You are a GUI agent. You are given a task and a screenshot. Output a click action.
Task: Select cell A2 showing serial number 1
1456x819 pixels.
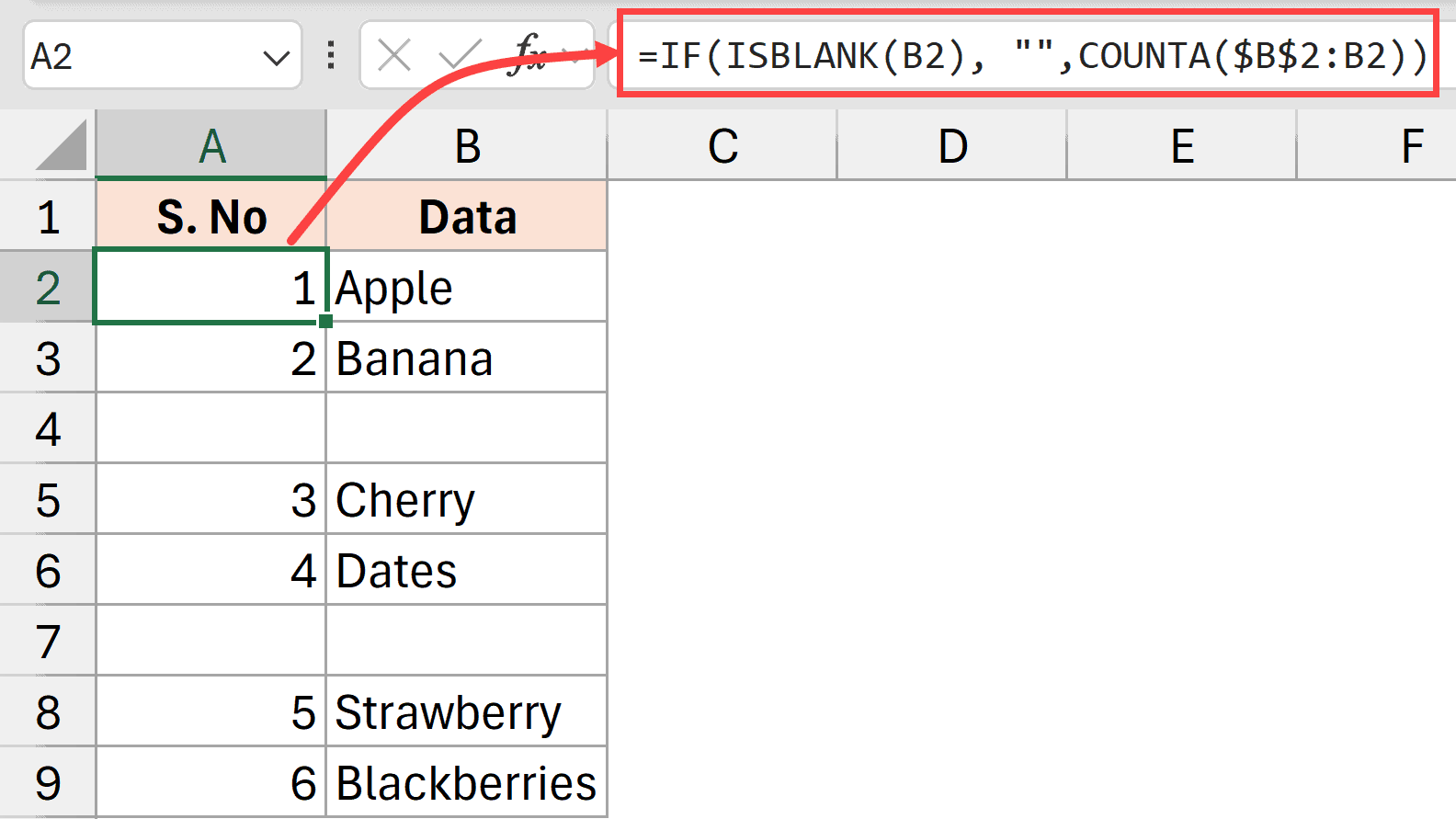(210, 286)
